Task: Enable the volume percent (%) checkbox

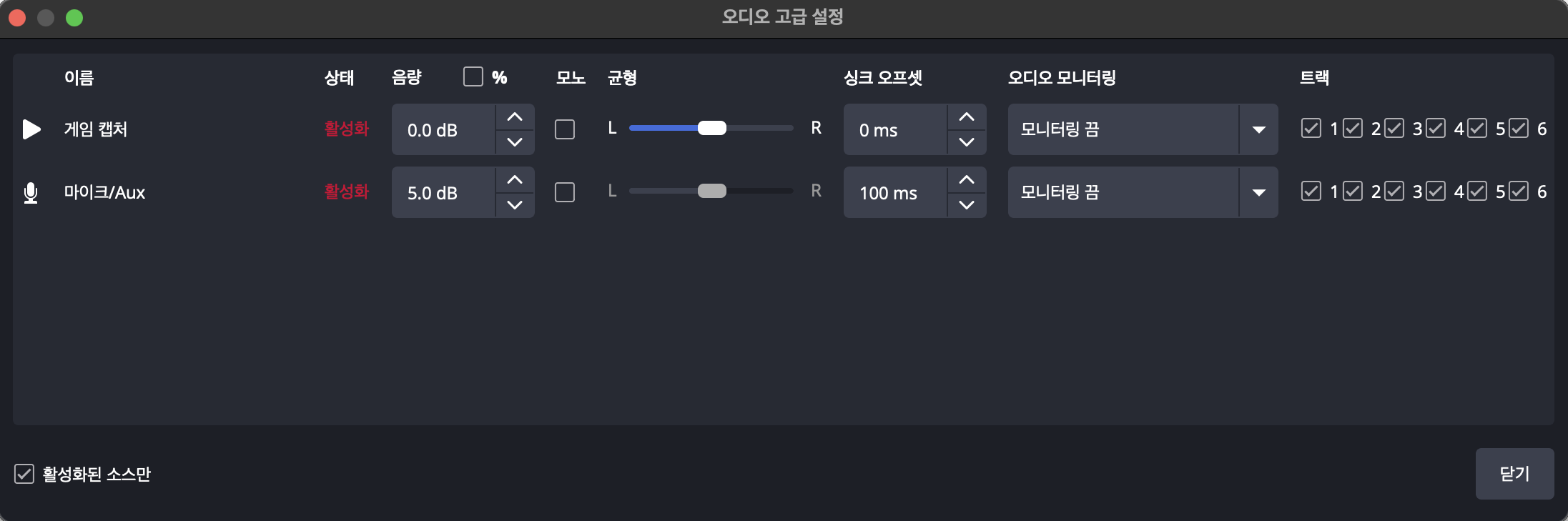Action: 473,76
